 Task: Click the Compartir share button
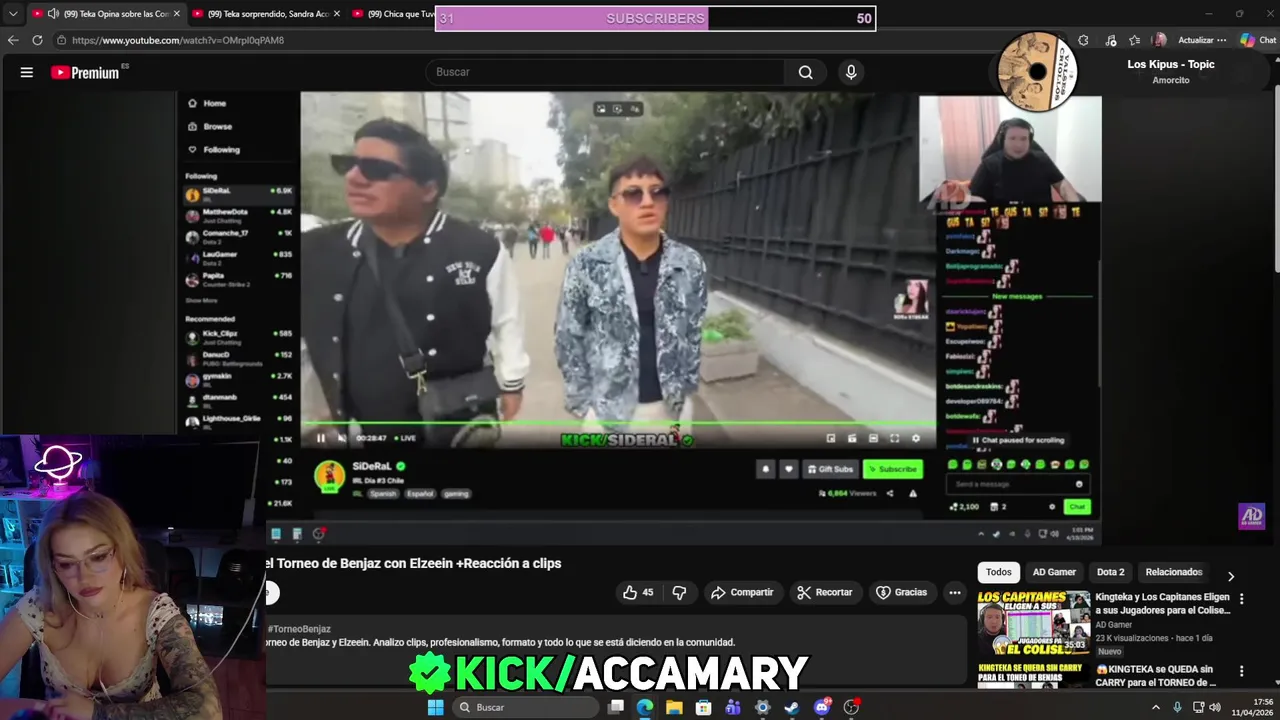click(742, 592)
